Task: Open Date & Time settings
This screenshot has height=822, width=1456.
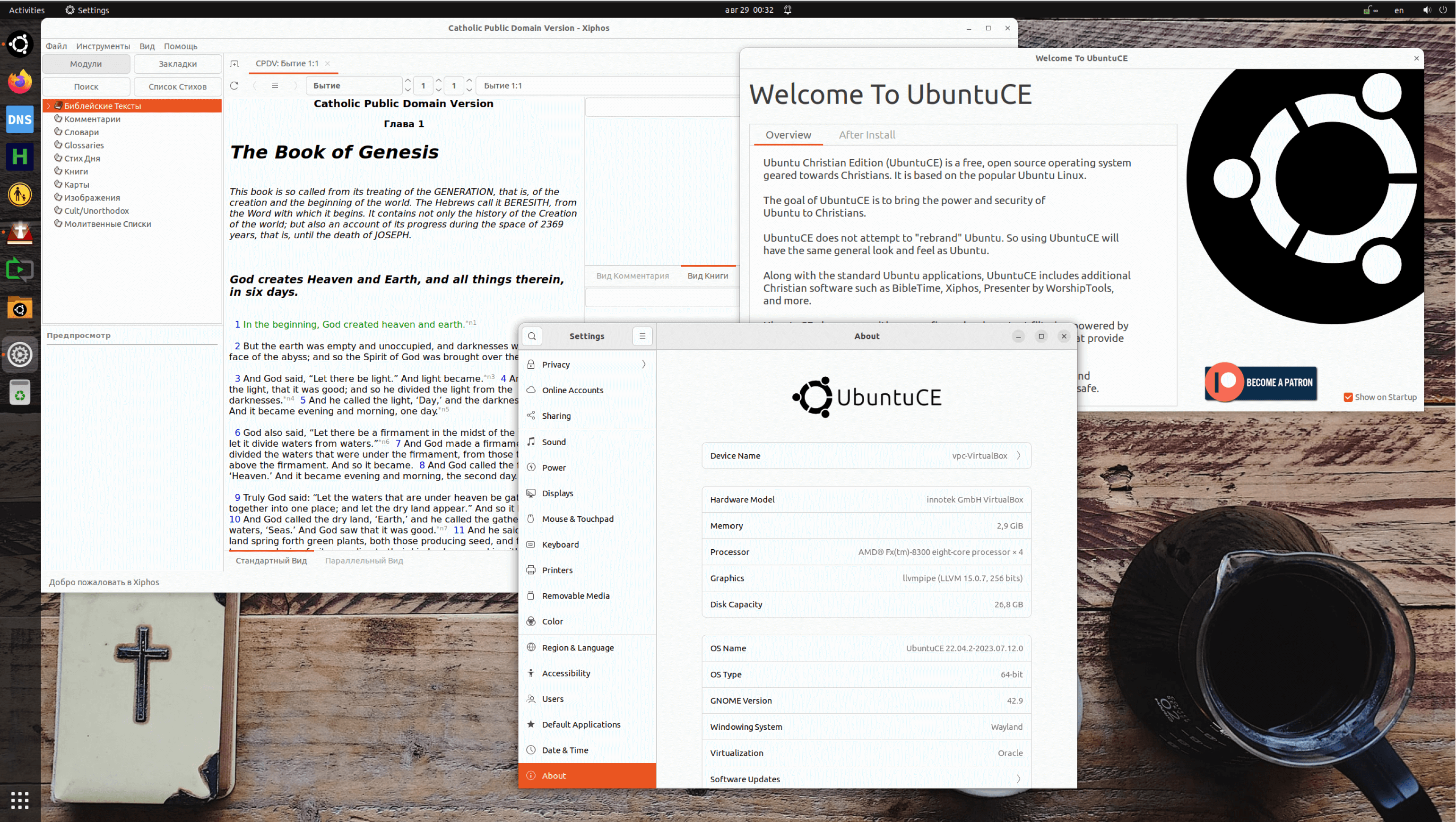Action: [587, 750]
